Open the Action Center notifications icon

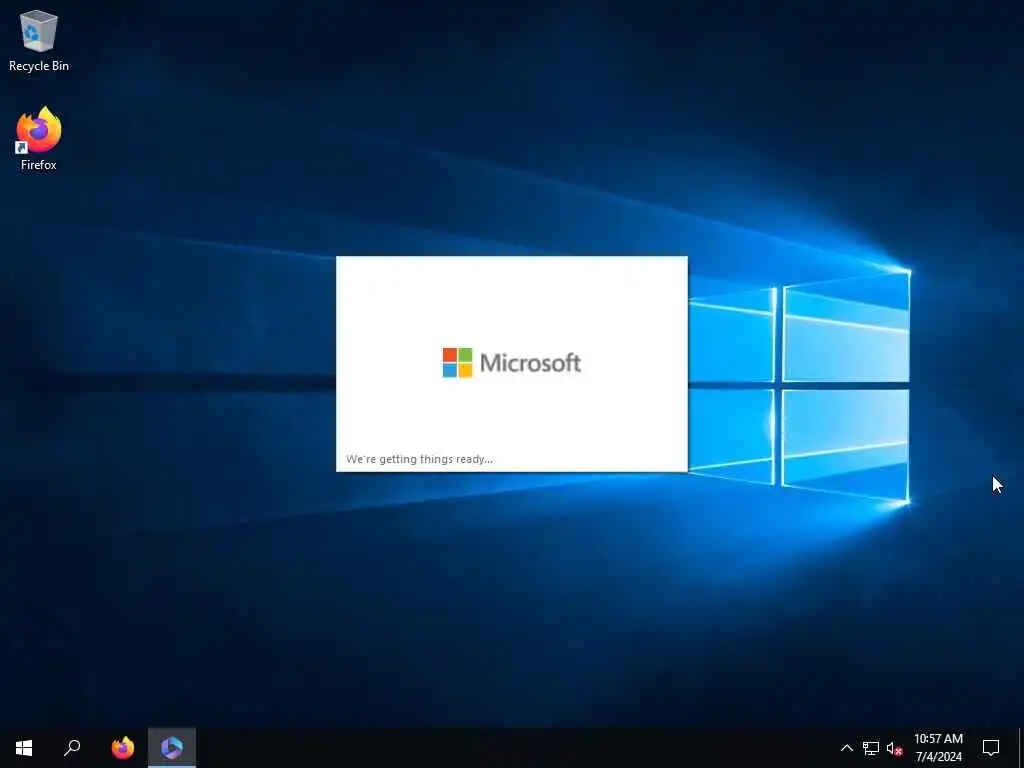pyautogui.click(x=991, y=748)
